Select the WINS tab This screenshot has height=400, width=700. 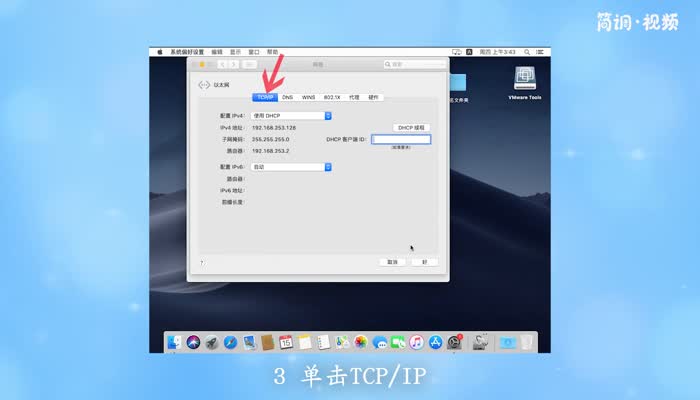[308, 97]
